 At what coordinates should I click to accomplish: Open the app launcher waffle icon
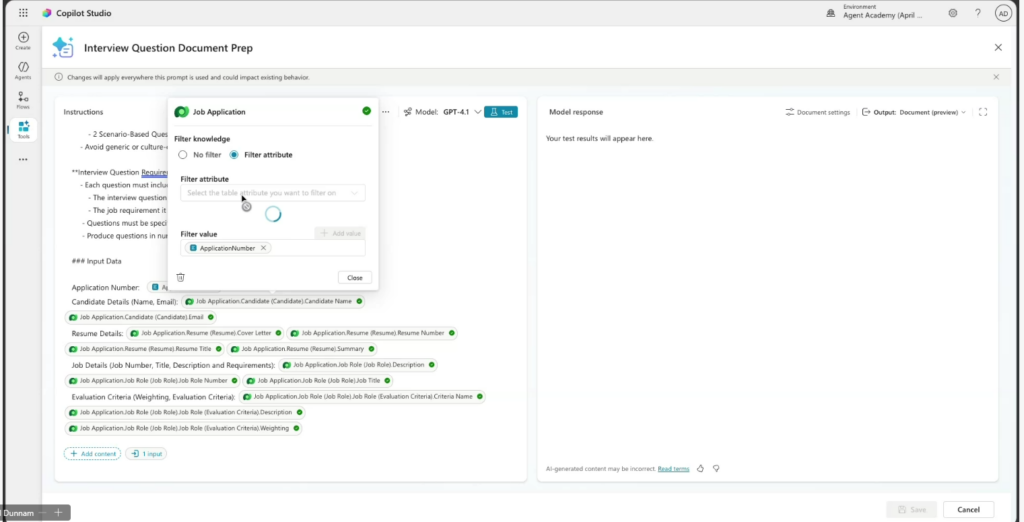(x=23, y=13)
